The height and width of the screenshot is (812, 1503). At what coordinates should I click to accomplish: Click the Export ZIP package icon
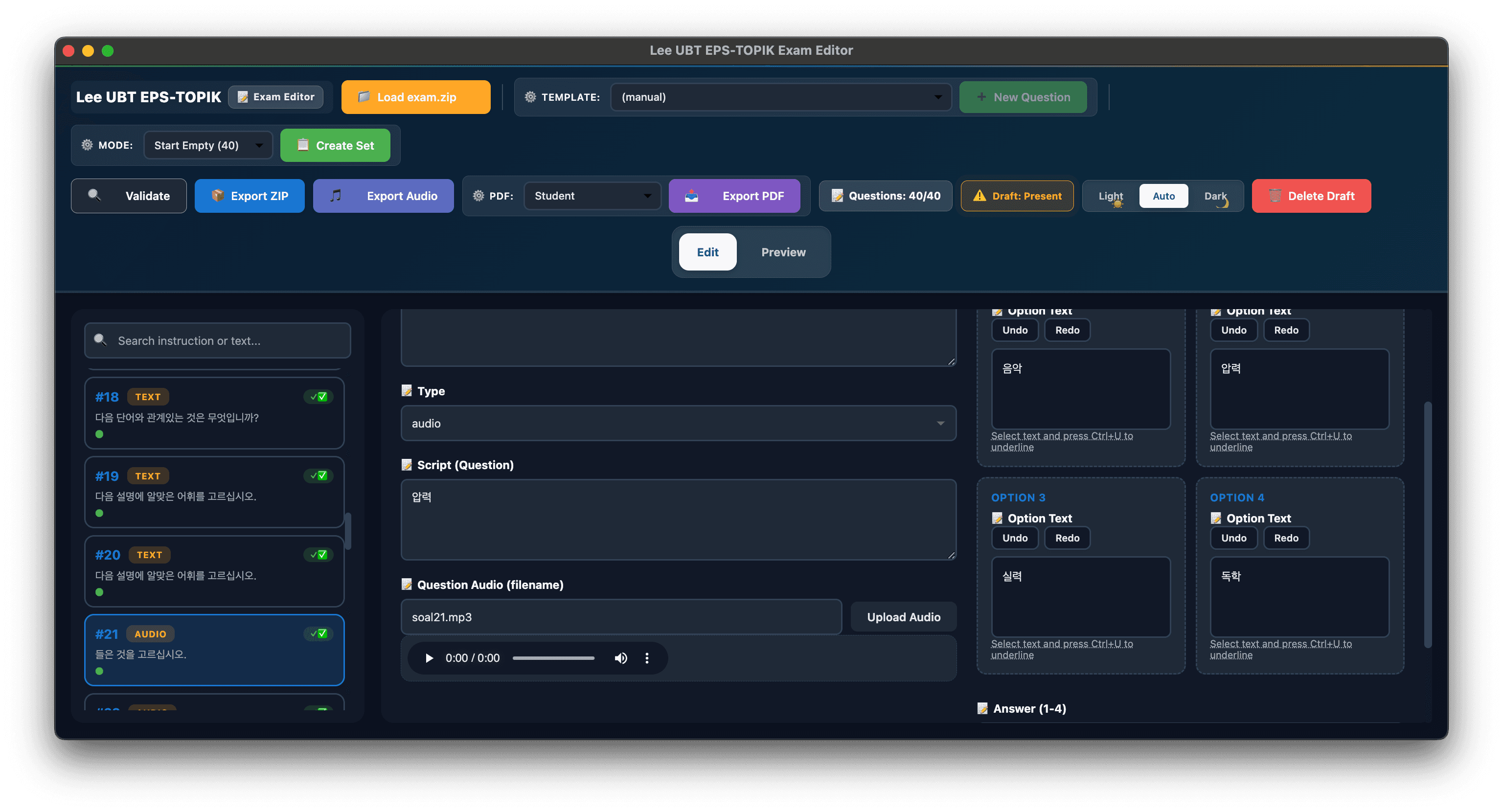[x=218, y=195]
